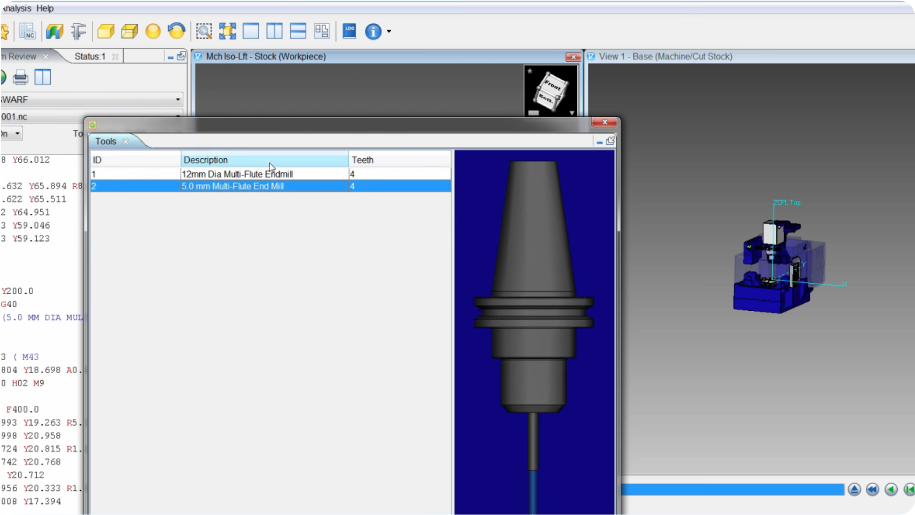Select the 12mm Dia Multi-Flute Endmill row
This screenshot has height=515, width=915.
[x=250, y=174]
